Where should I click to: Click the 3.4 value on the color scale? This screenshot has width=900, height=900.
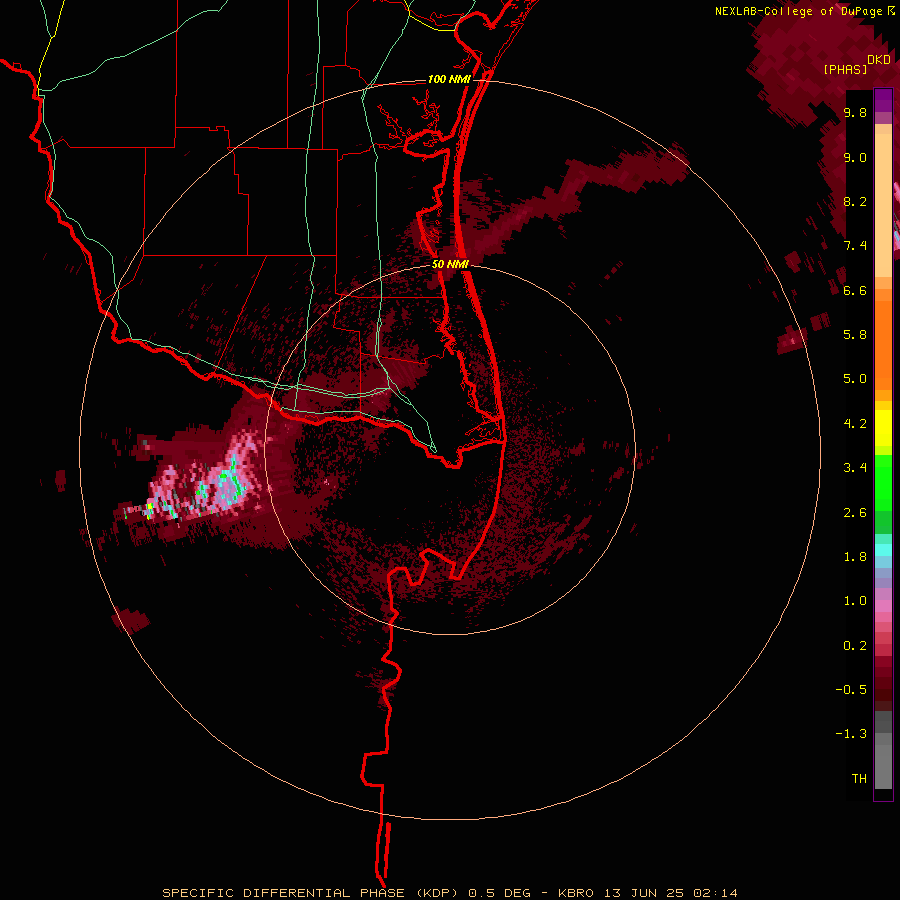(855, 468)
